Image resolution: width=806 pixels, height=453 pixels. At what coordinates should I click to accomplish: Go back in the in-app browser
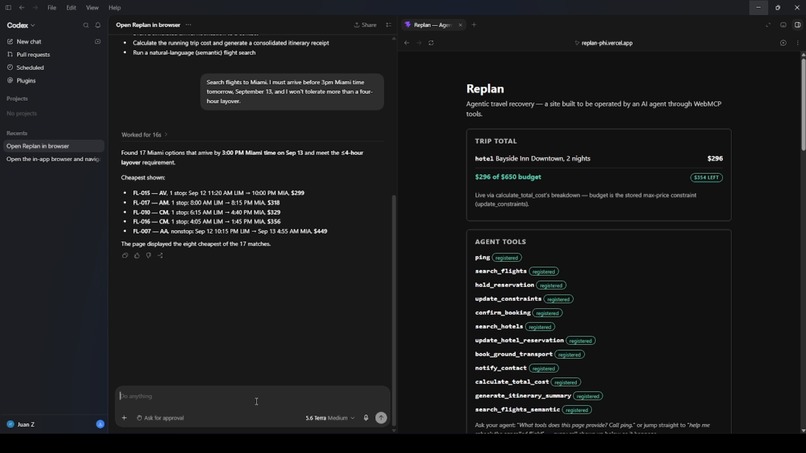[407, 43]
